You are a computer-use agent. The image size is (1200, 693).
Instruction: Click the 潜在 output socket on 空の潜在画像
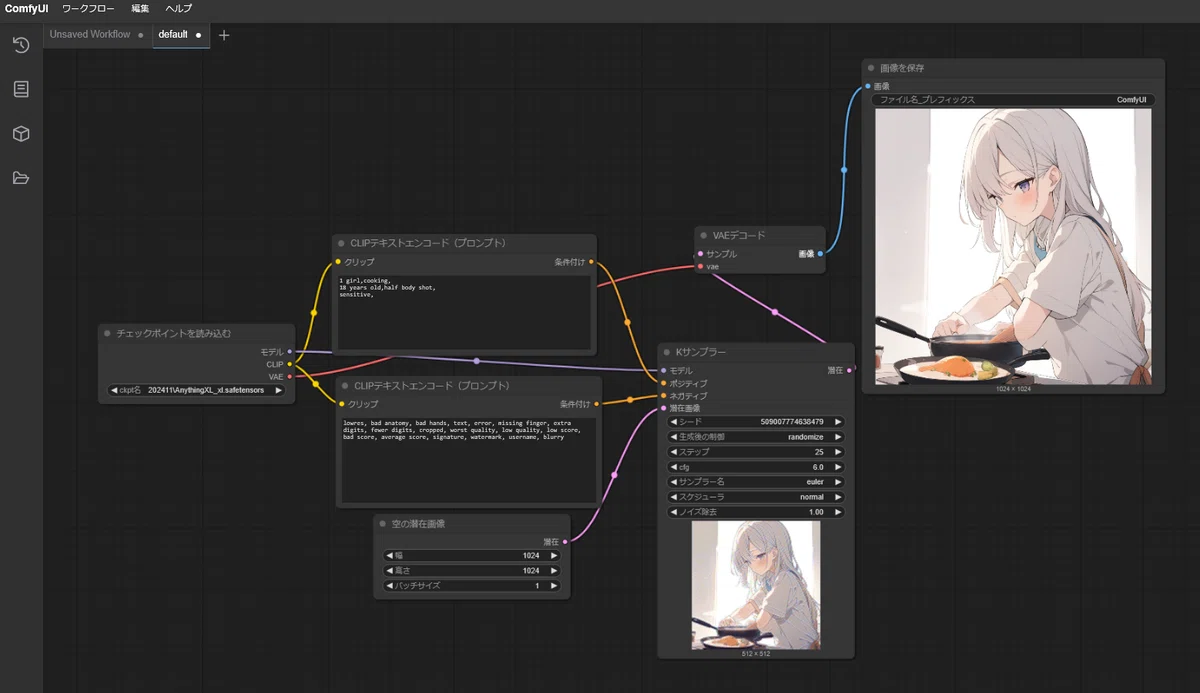[x=565, y=542]
